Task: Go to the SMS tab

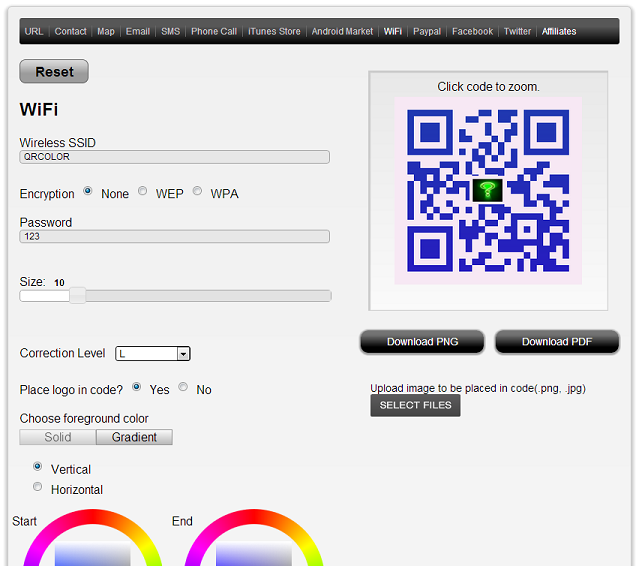Action: tap(170, 31)
